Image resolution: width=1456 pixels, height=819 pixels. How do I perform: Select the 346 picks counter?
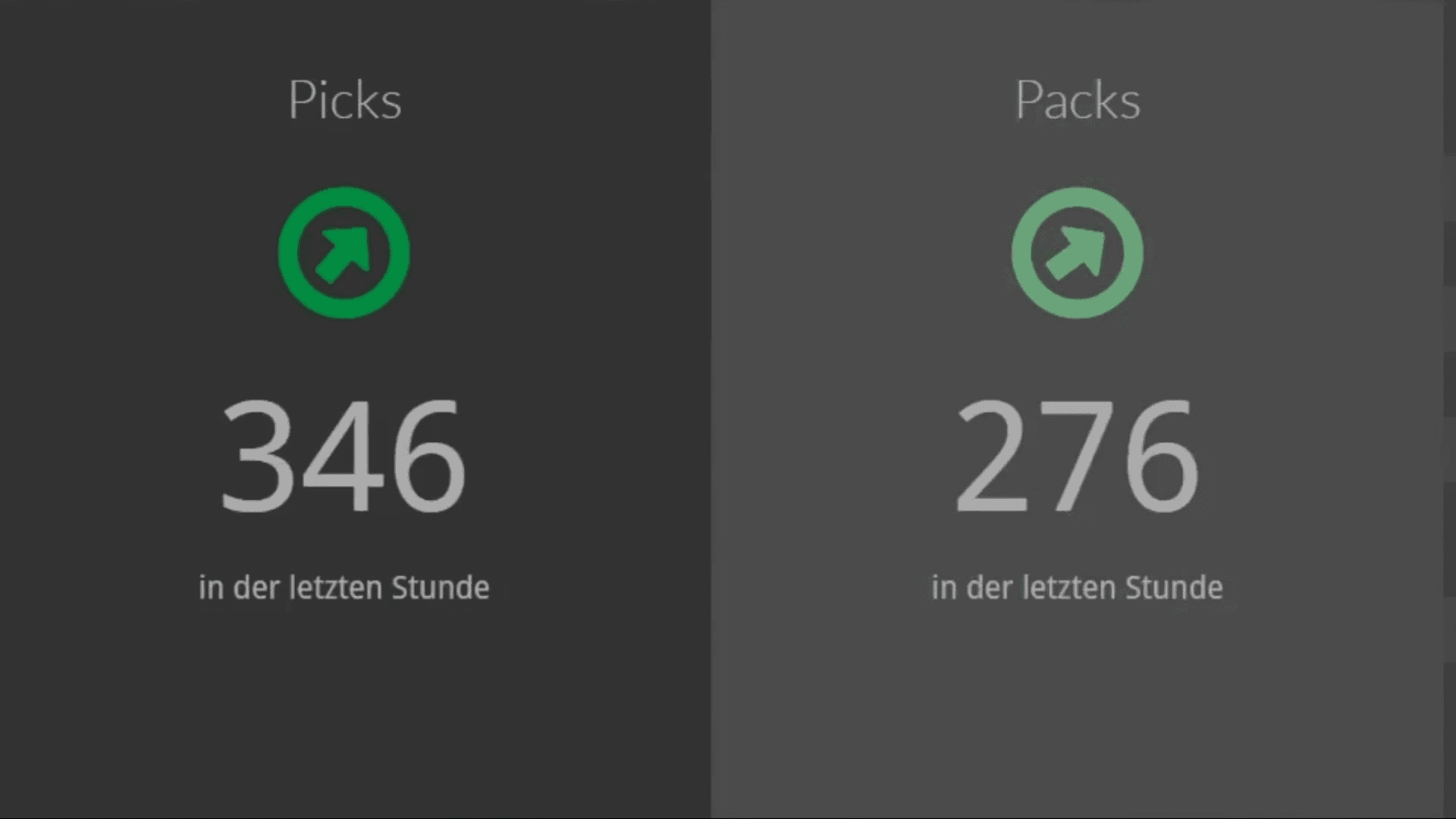(344, 456)
